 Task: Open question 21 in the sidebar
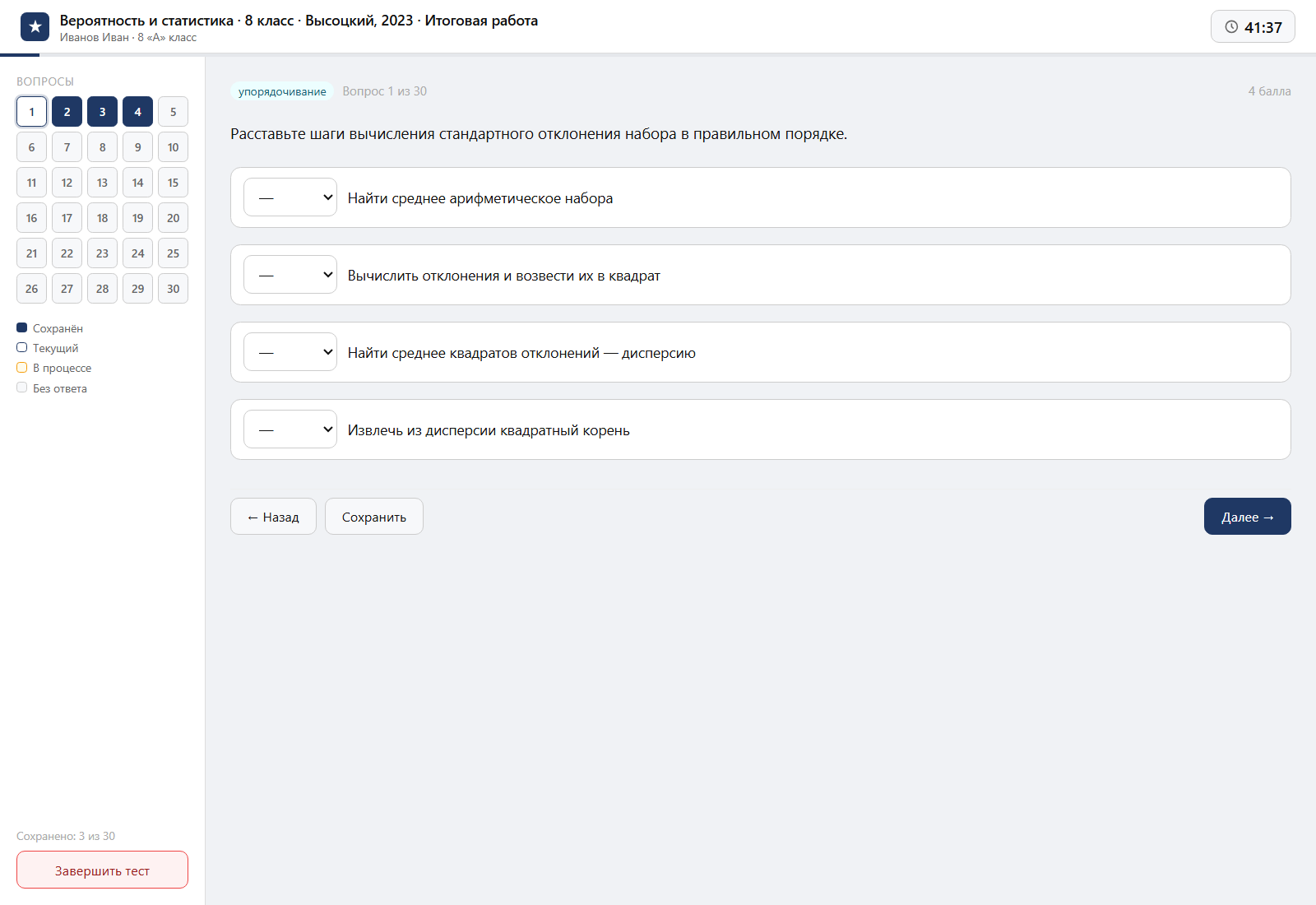tap(31, 253)
